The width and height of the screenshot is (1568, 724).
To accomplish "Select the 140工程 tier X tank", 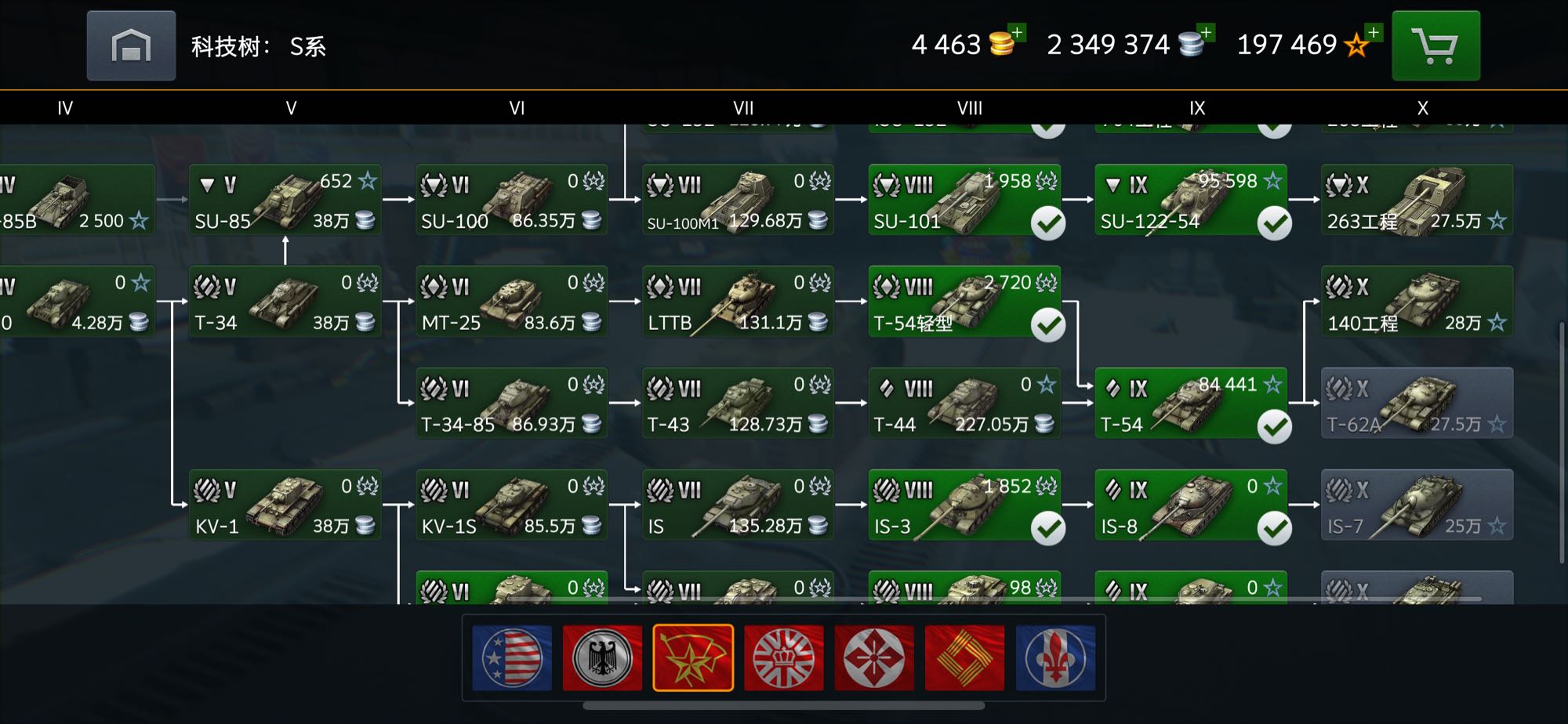I will (x=1417, y=302).
